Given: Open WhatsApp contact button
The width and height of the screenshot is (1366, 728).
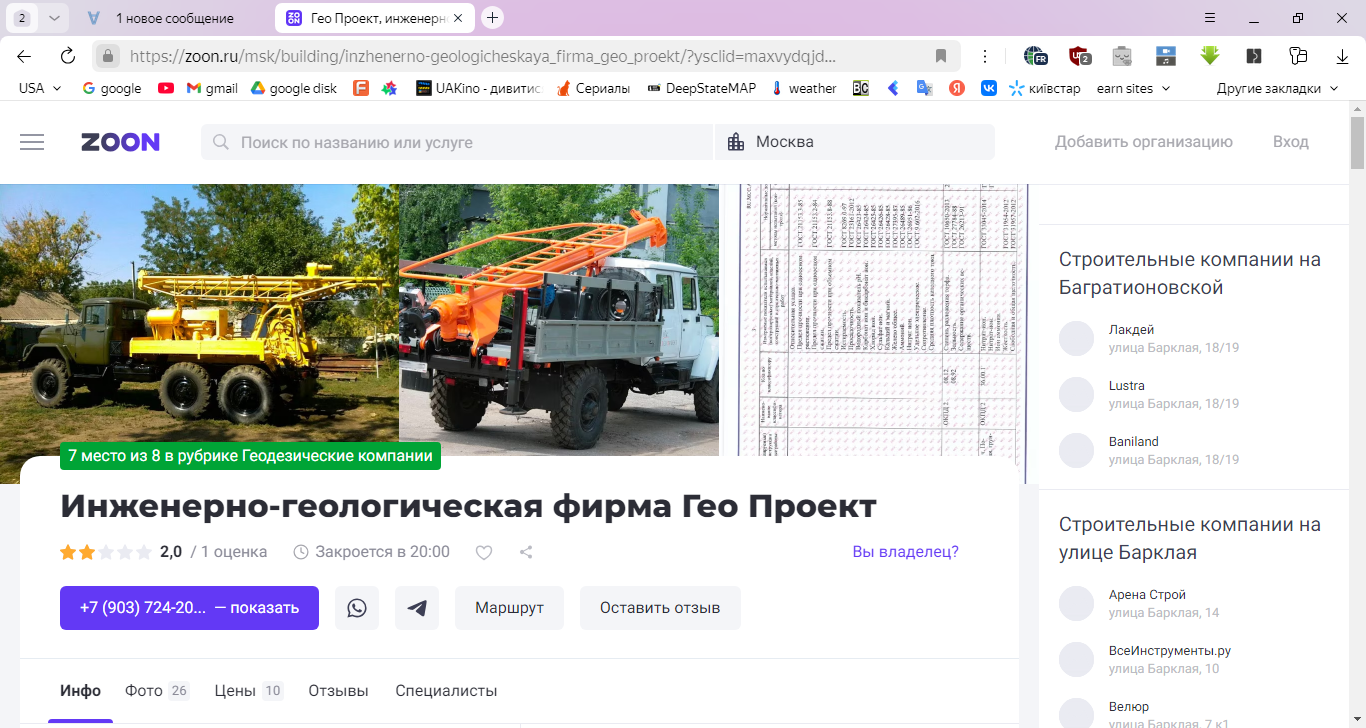Looking at the screenshot, I should (x=357, y=608).
